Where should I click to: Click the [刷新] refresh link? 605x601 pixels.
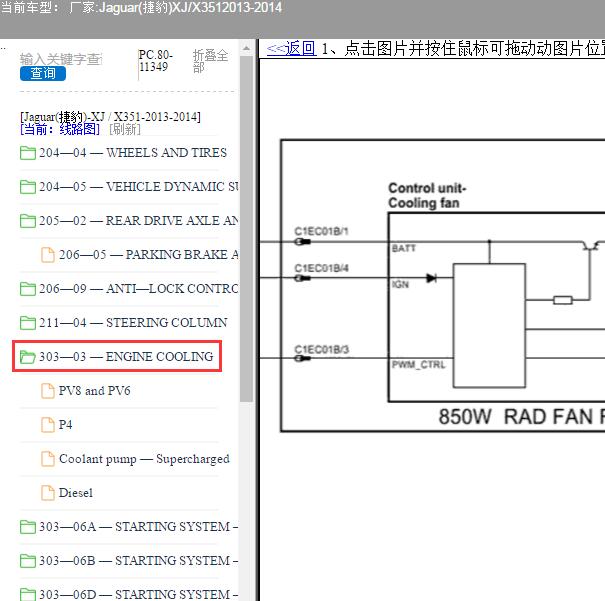[125, 129]
